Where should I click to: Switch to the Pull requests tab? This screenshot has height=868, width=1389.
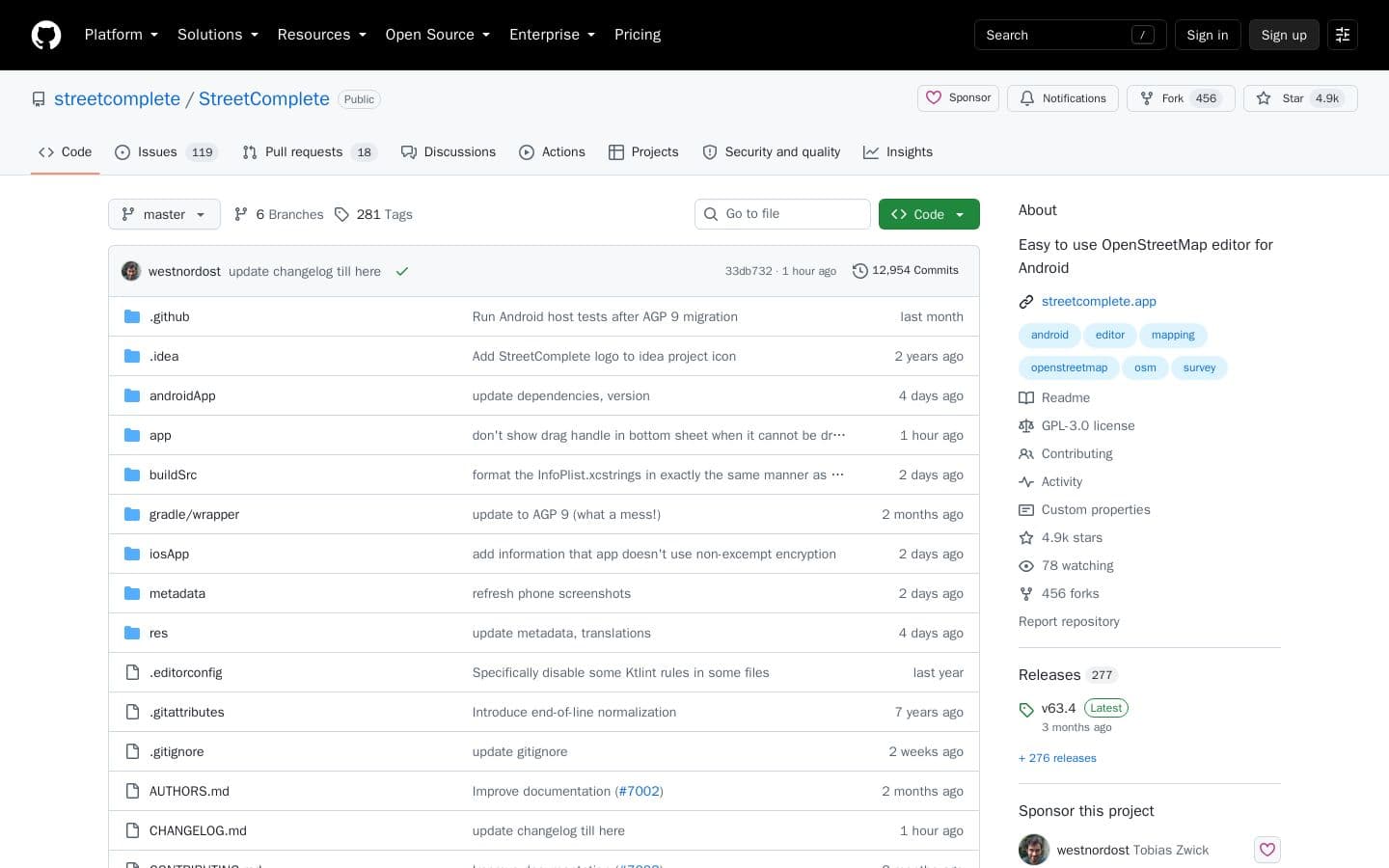tap(309, 152)
